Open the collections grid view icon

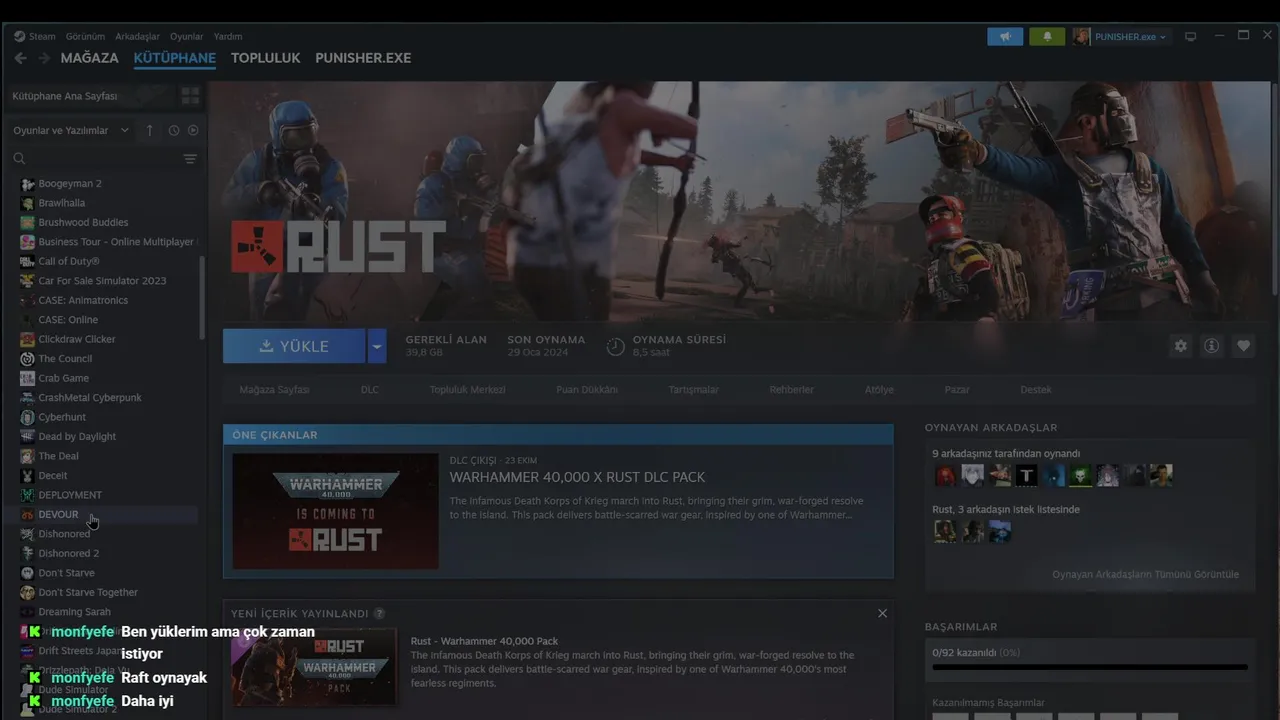click(x=190, y=96)
